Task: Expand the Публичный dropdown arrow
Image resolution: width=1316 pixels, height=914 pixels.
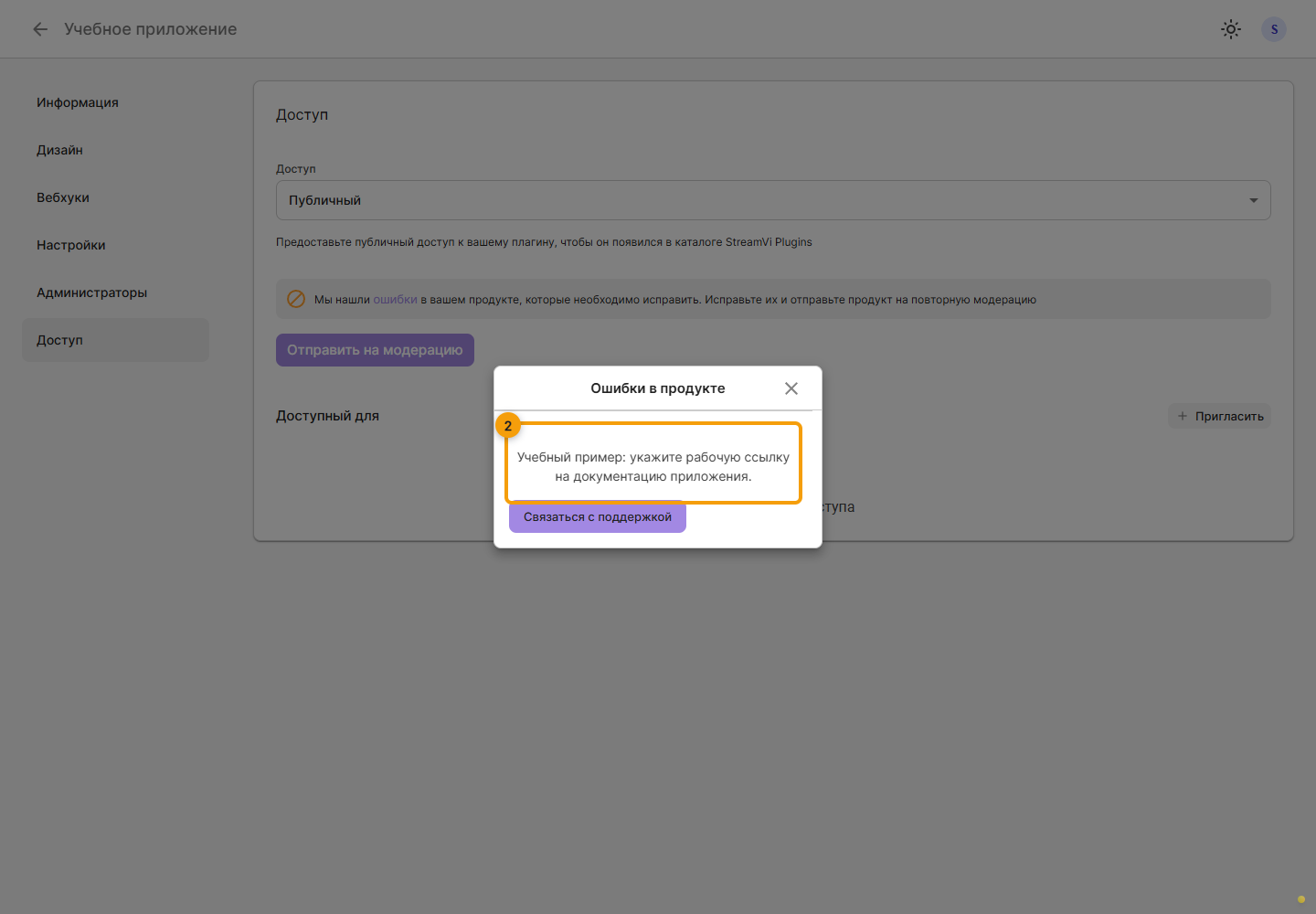Action: coord(1254,200)
